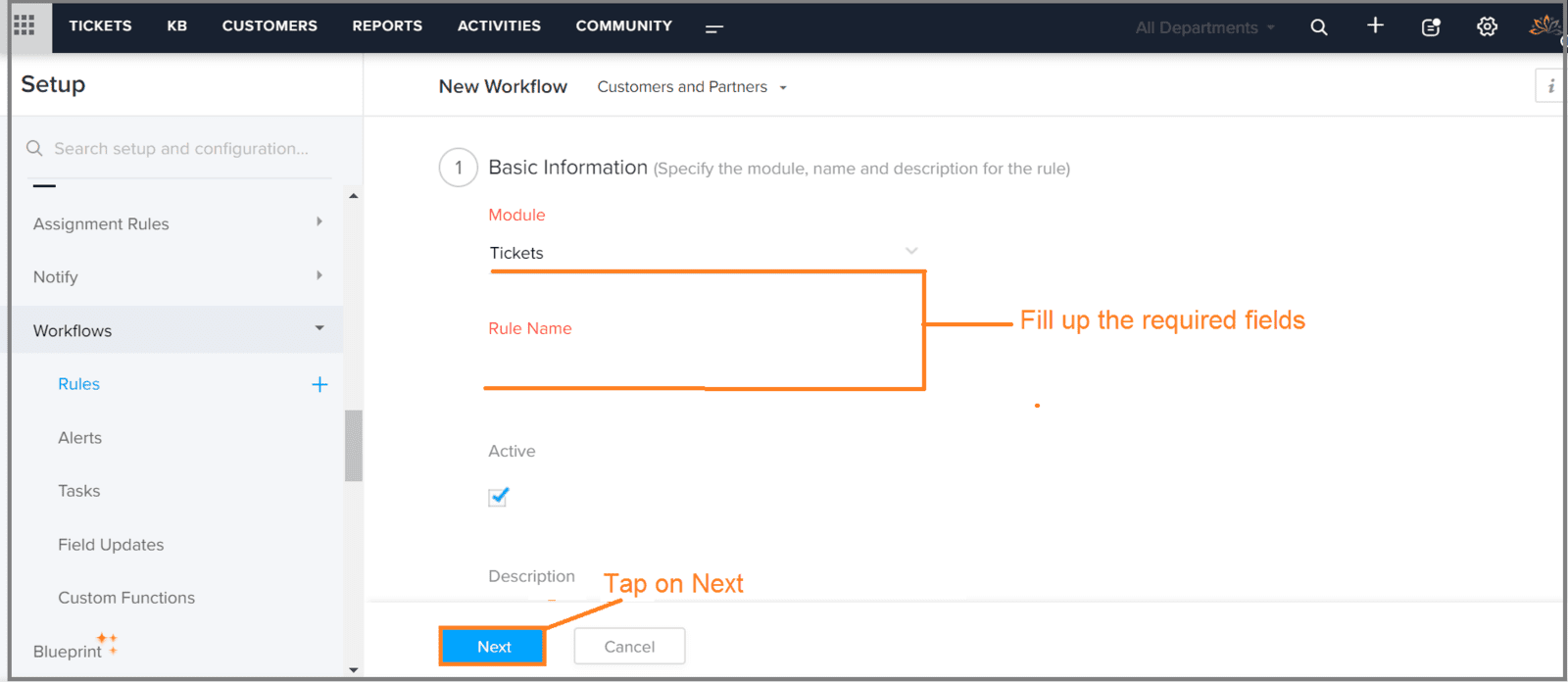1568x682 pixels.
Task: Click sidebar scrollbar up arrow
Action: [x=354, y=196]
